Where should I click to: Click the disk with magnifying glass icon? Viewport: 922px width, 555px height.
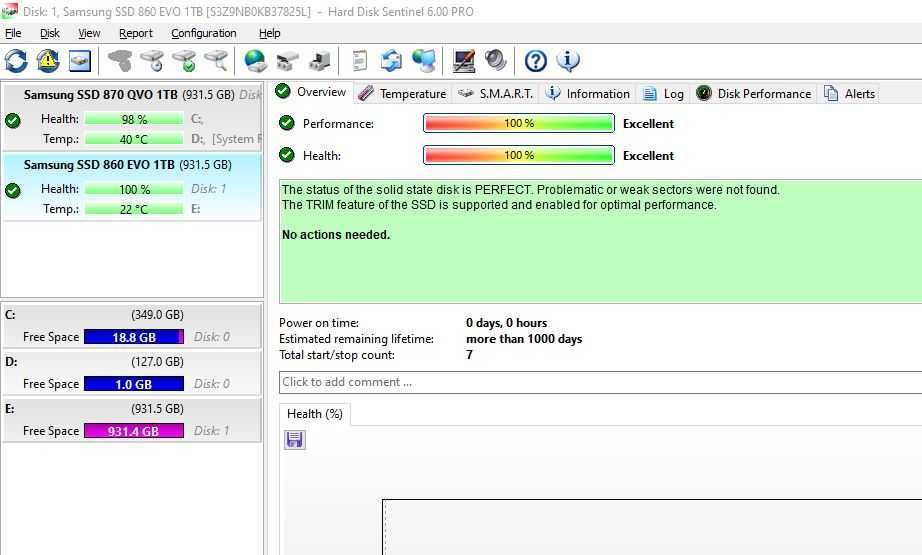coord(216,61)
